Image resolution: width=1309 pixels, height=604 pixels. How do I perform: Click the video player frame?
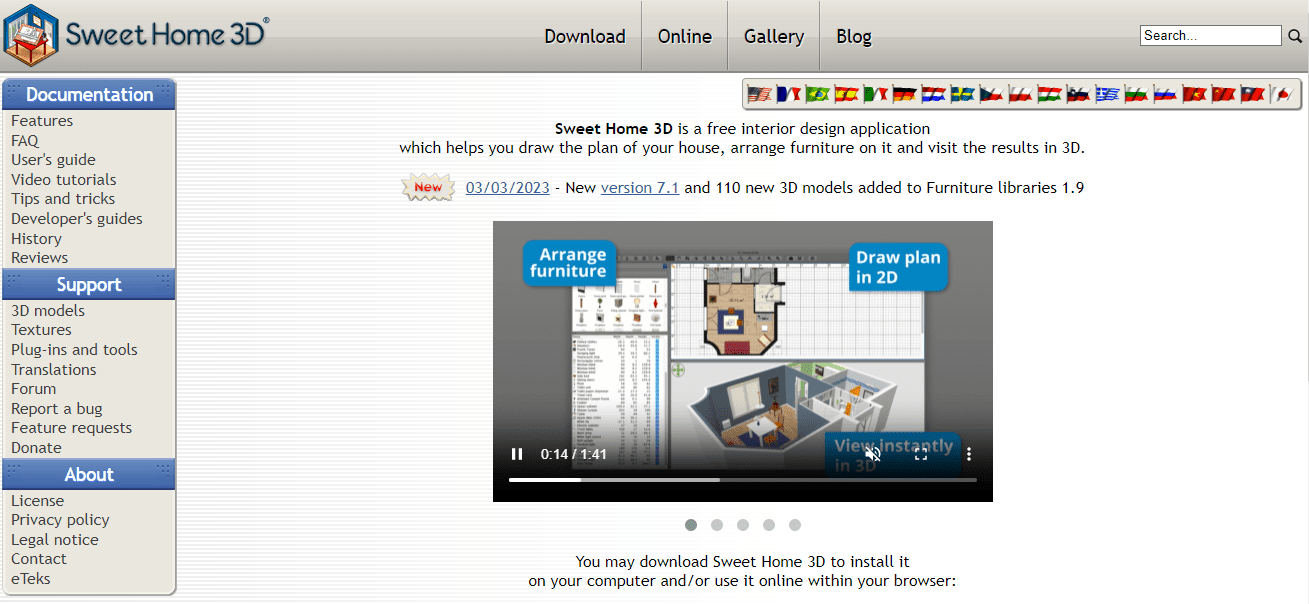[743, 361]
